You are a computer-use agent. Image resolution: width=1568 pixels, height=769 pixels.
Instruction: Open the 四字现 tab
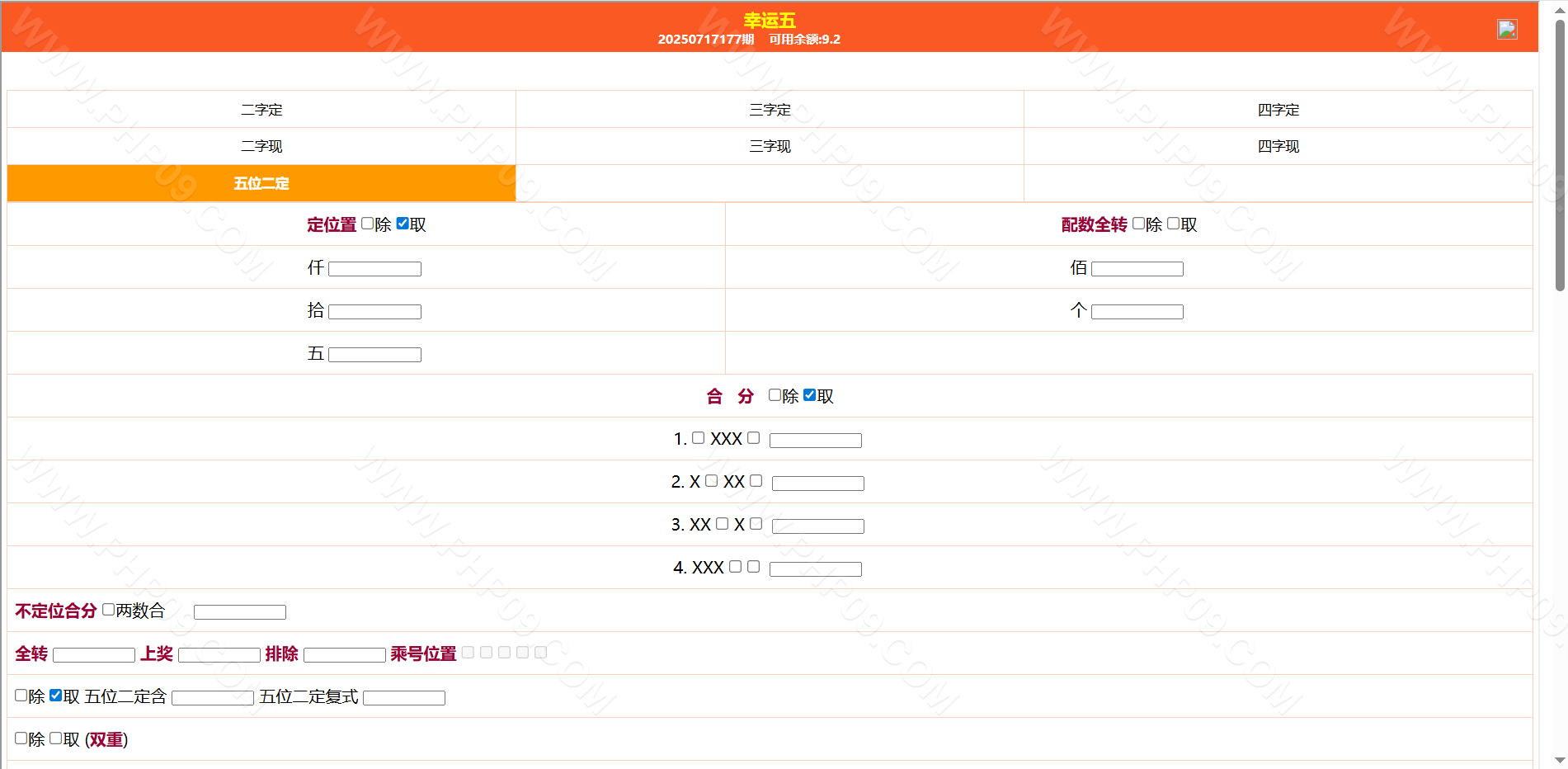tap(1278, 146)
